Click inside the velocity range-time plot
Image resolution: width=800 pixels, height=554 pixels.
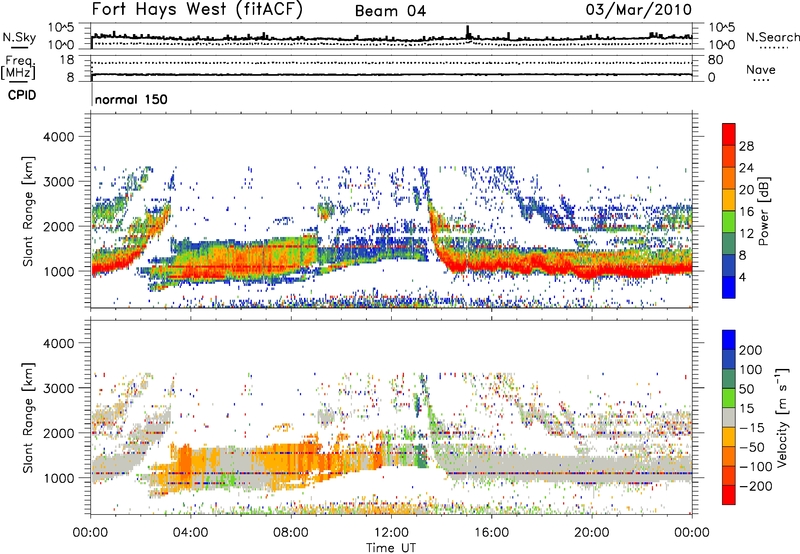391,417
